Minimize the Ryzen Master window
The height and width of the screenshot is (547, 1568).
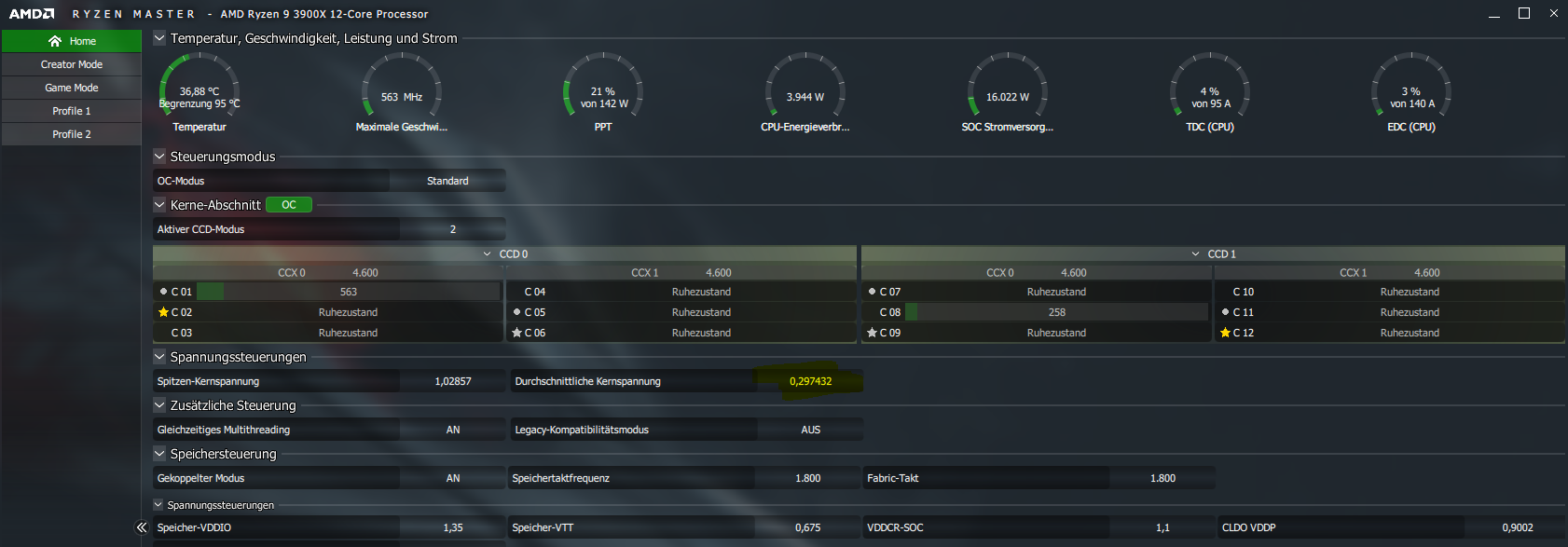pos(1494,14)
